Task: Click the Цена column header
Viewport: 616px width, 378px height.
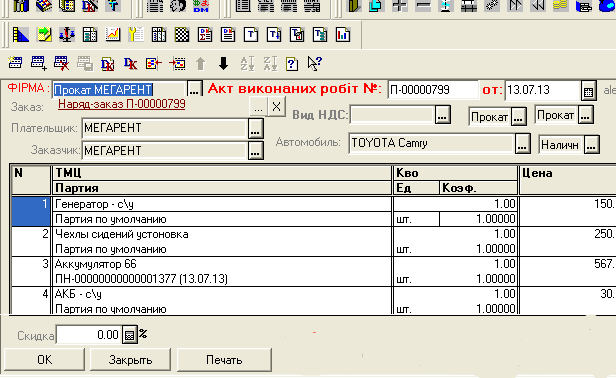Action: pyautogui.click(x=568, y=180)
